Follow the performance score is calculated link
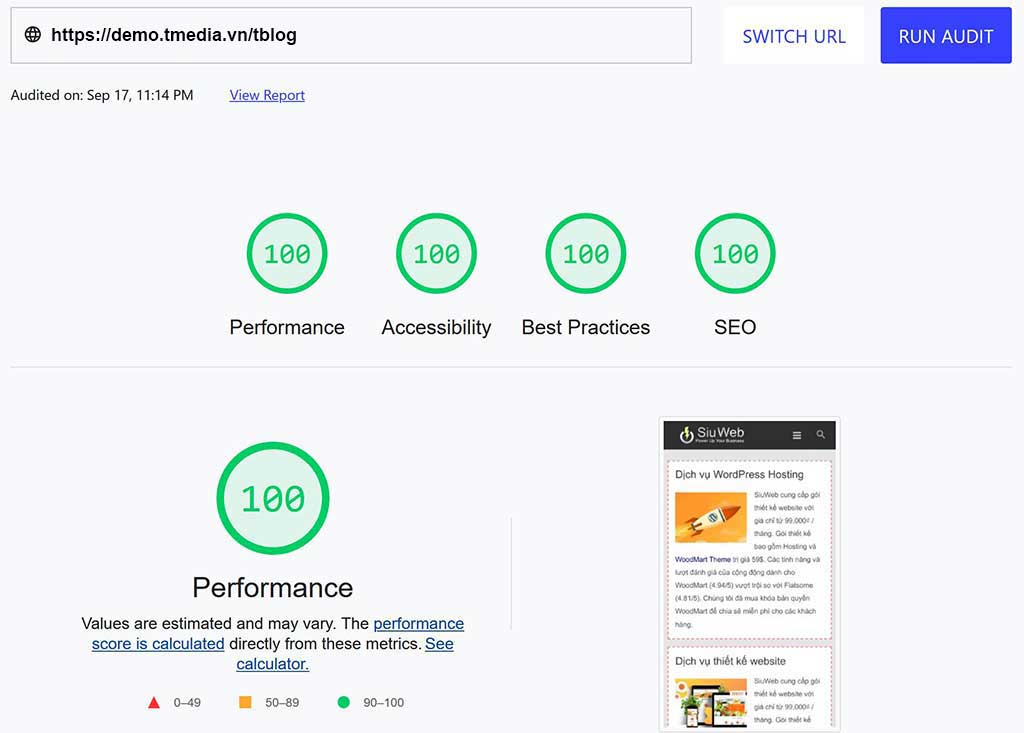This screenshot has height=733, width=1024. tap(278, 634)
